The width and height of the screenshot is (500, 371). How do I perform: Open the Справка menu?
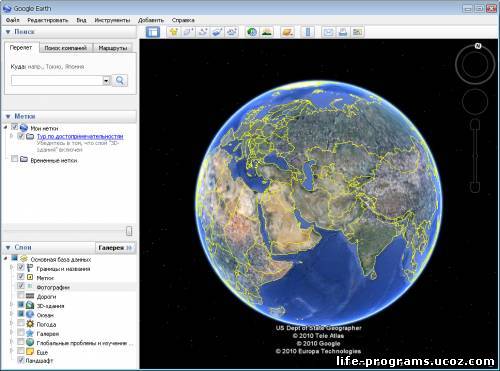(183, 20)
